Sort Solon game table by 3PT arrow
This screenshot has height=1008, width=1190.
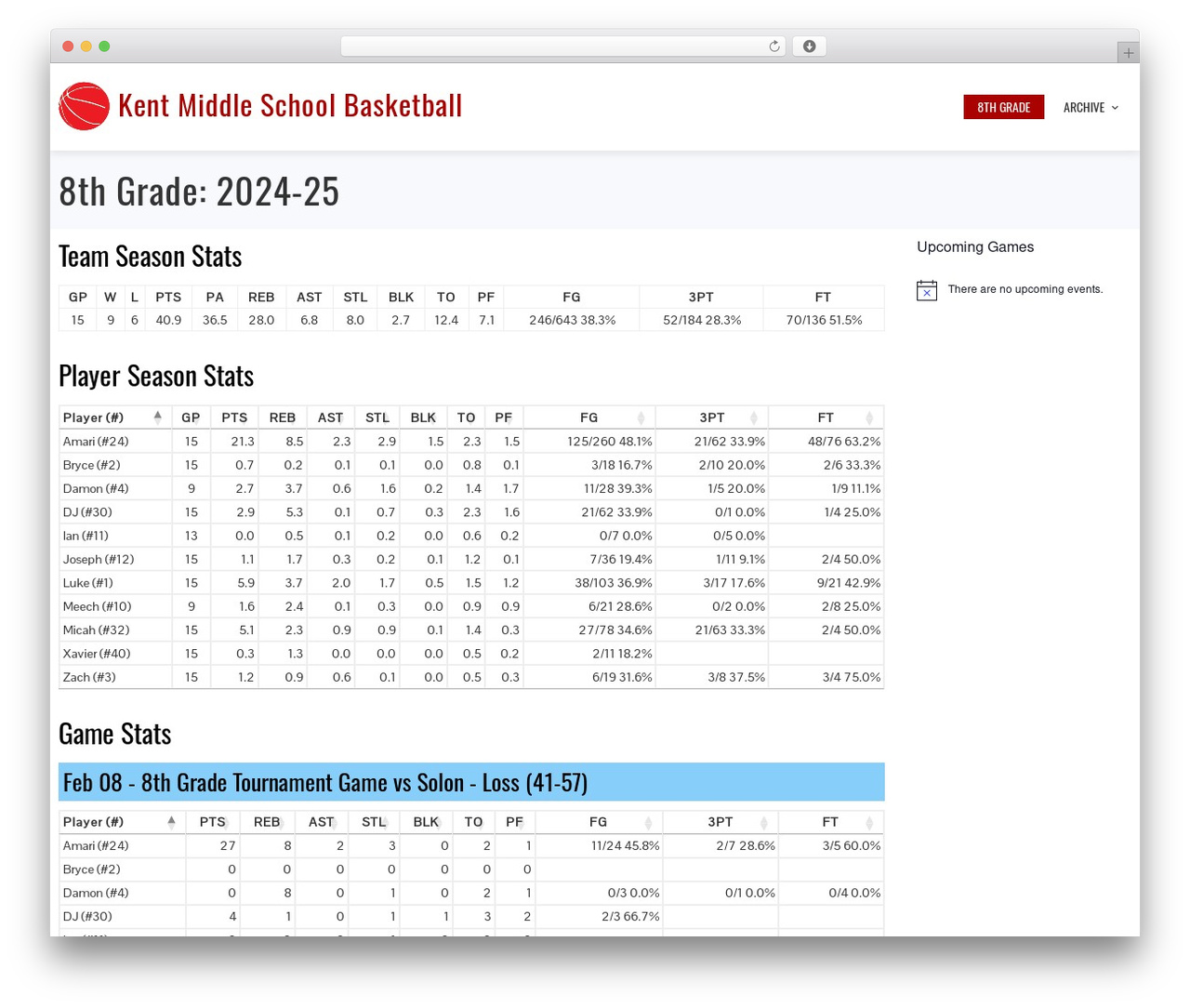763,822
